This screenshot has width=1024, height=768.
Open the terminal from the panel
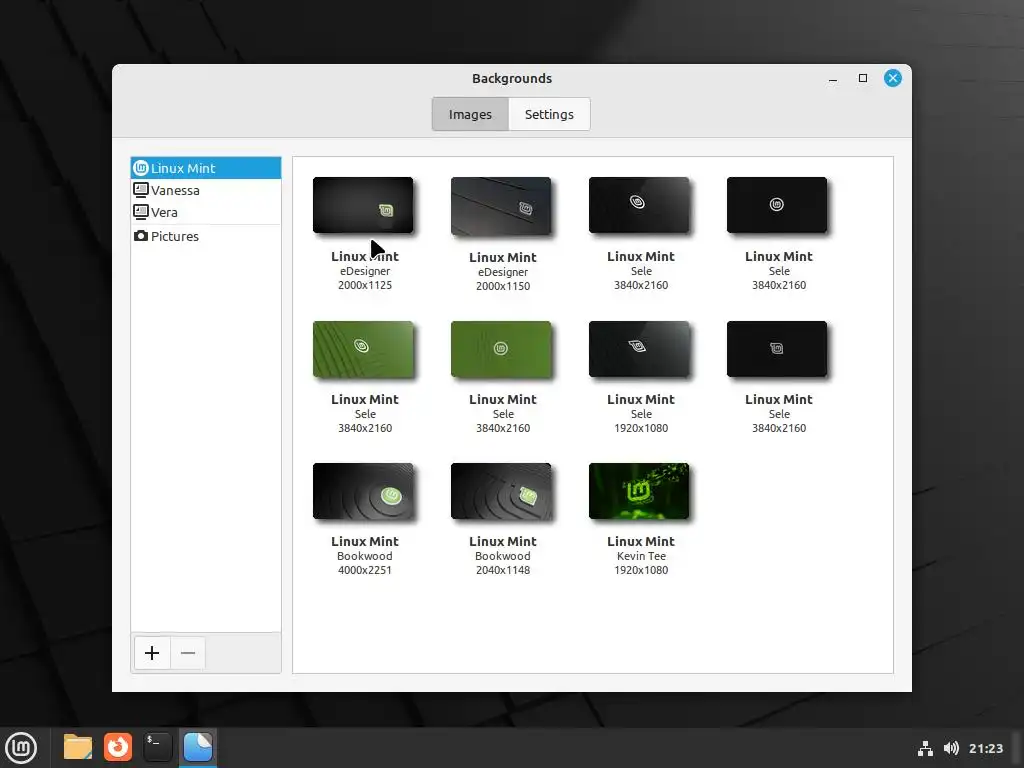click(x=157, y=747)
